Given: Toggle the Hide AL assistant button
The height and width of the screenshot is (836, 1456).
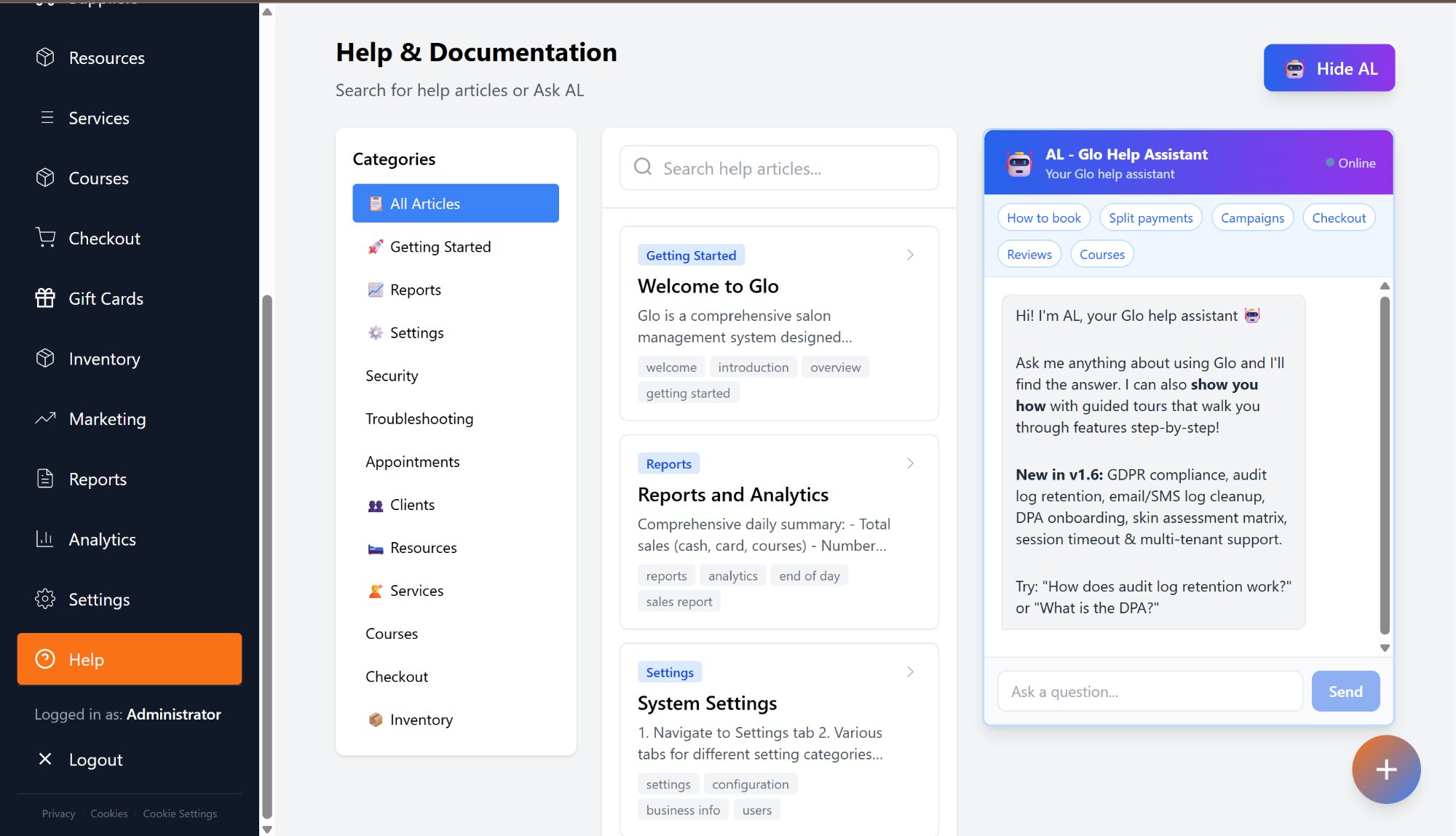Looking at the screenshot, I should click(1329, 68).
